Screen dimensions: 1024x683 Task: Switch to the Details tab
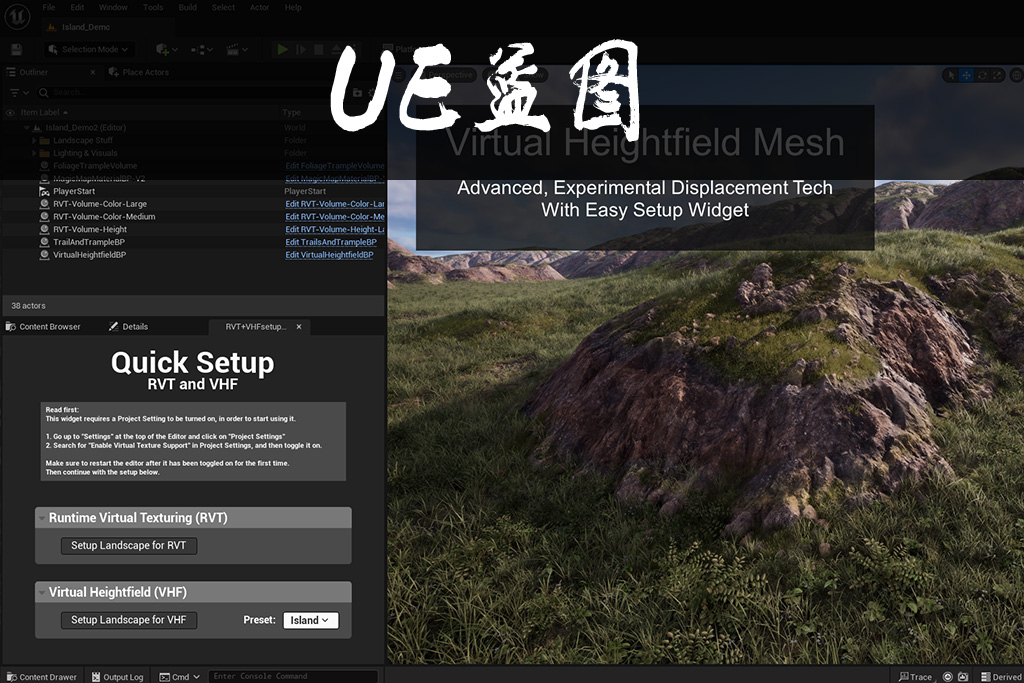click(x=129, y=326)
